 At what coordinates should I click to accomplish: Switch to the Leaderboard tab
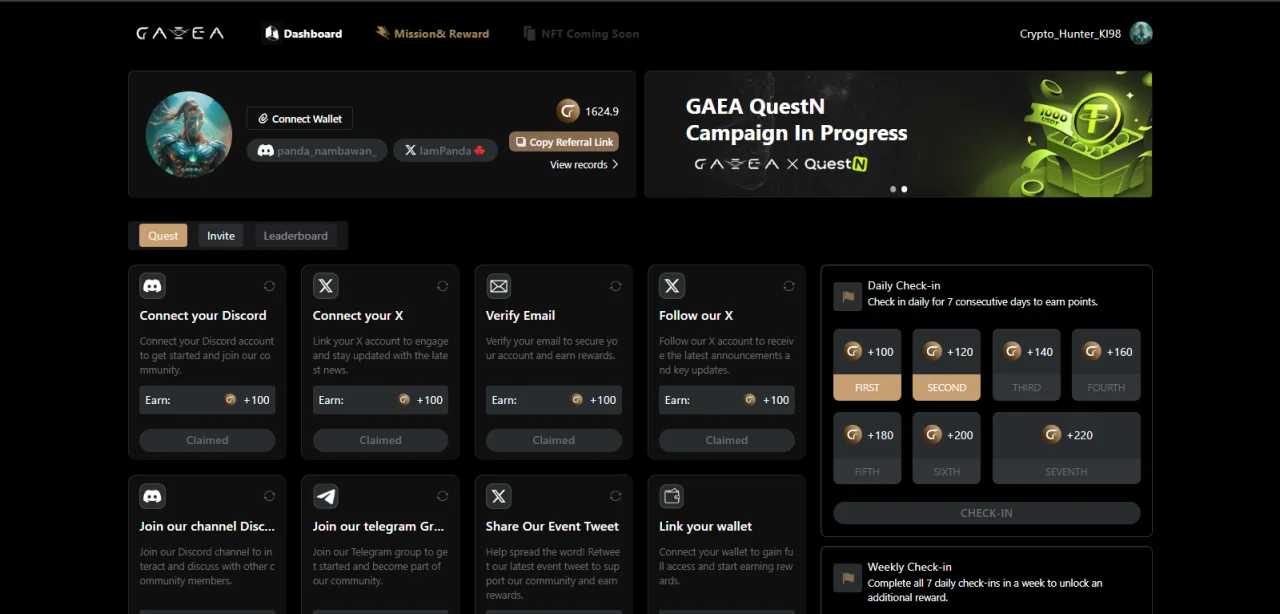tap(295, 236)
